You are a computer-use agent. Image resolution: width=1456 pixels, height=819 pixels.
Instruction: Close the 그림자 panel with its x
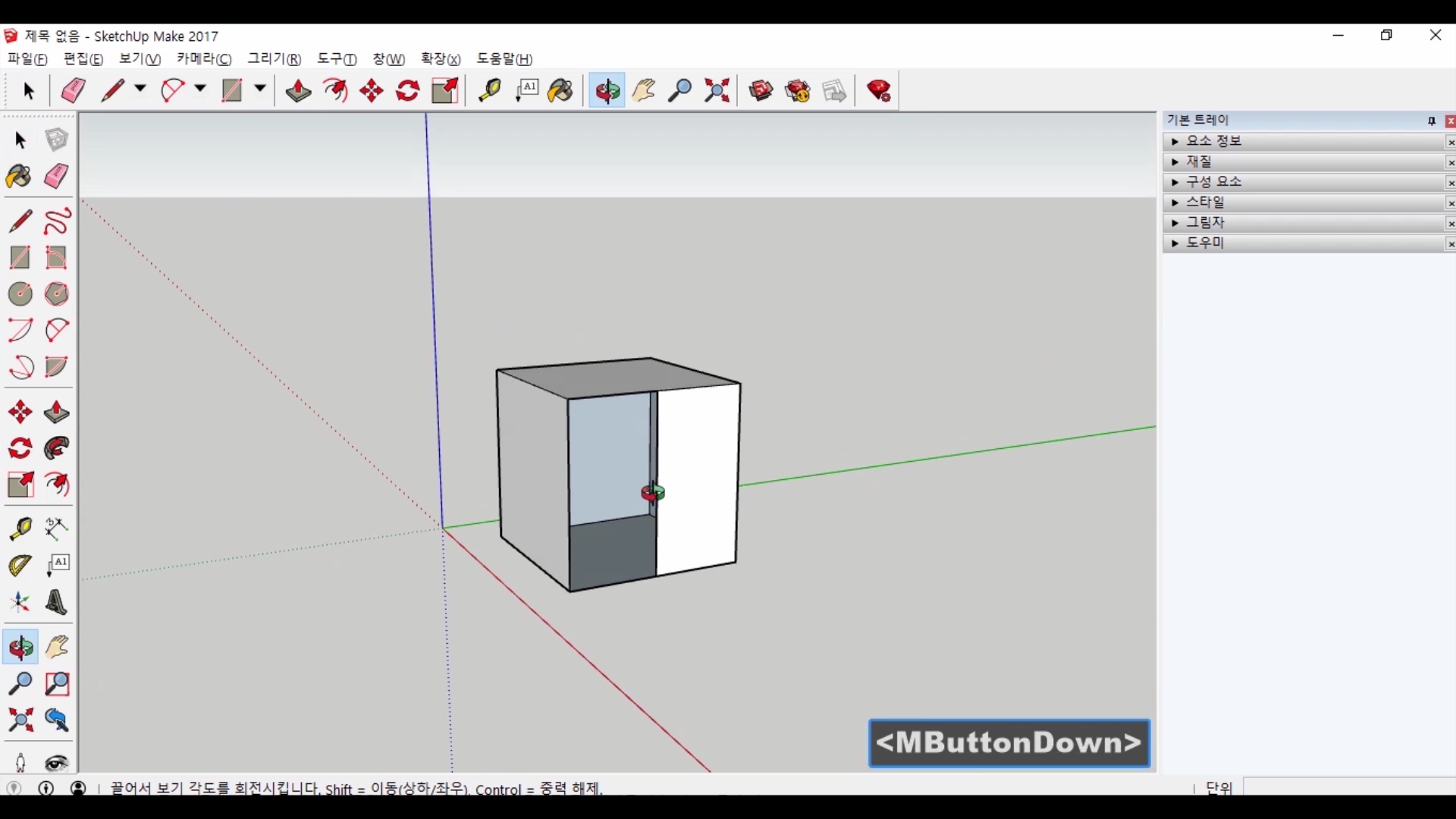click(x=1450, y=223)
